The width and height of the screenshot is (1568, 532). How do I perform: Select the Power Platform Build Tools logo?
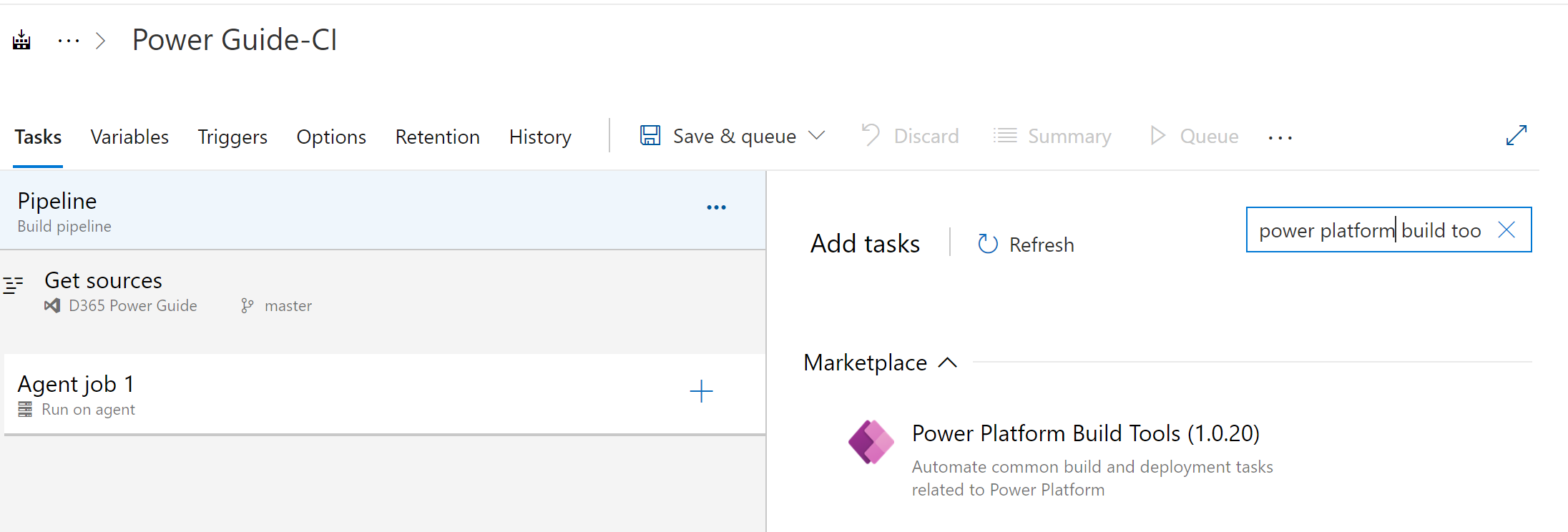coord(871,443)
